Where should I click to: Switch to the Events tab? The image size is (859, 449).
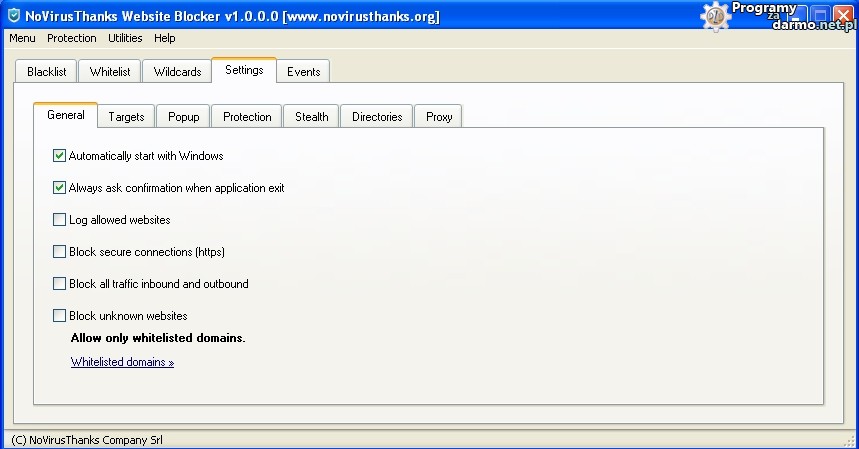303,72
